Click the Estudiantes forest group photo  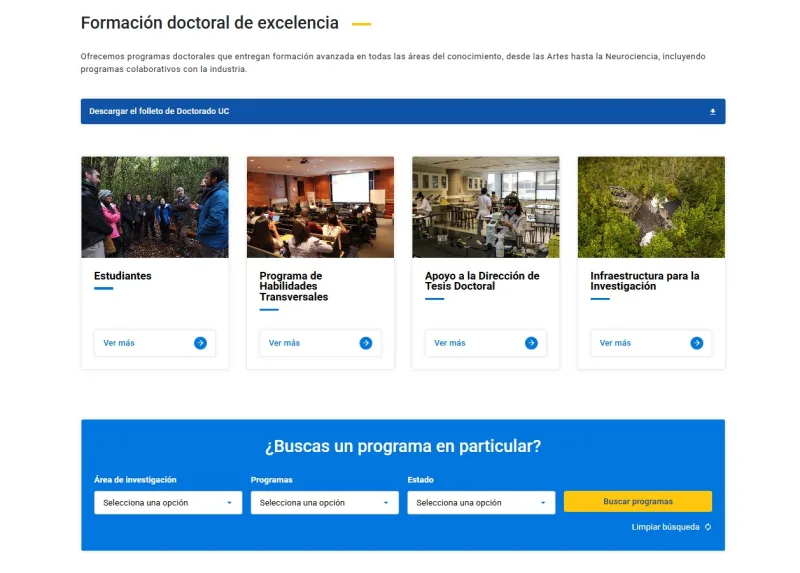click(x=155, y=207)
